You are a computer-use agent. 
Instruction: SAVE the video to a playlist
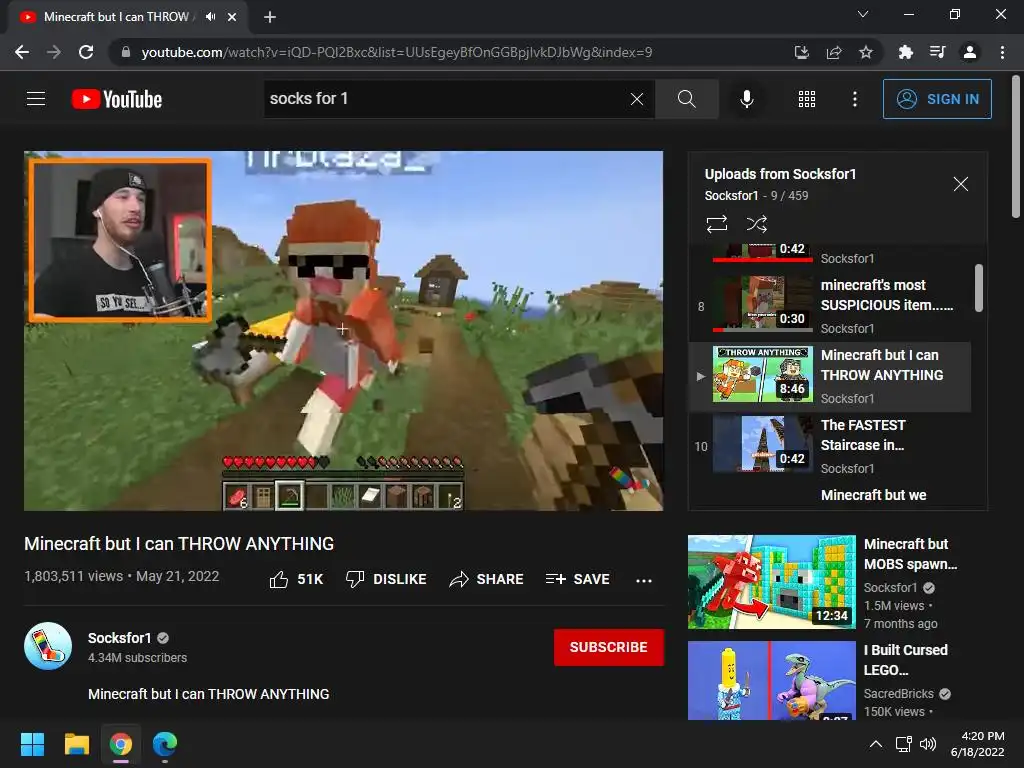pos(577,579)
